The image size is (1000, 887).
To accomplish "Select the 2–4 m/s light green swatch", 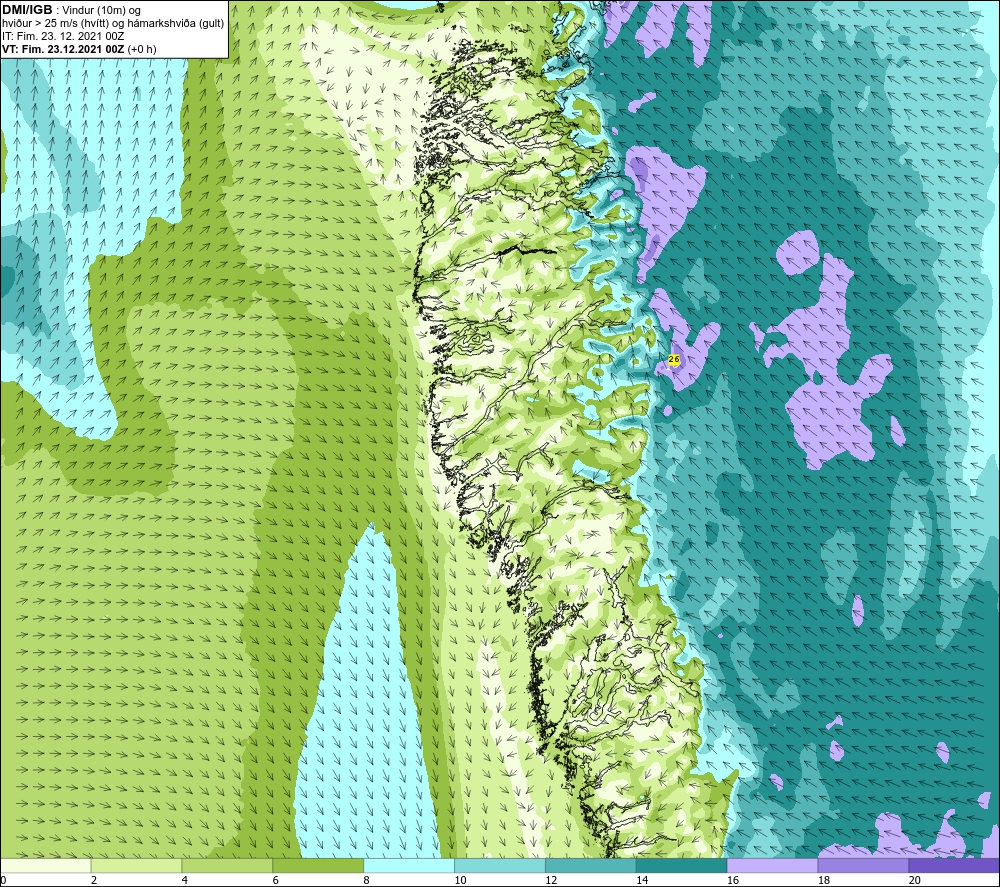I will pyautogui.click(x=136, y=866).
